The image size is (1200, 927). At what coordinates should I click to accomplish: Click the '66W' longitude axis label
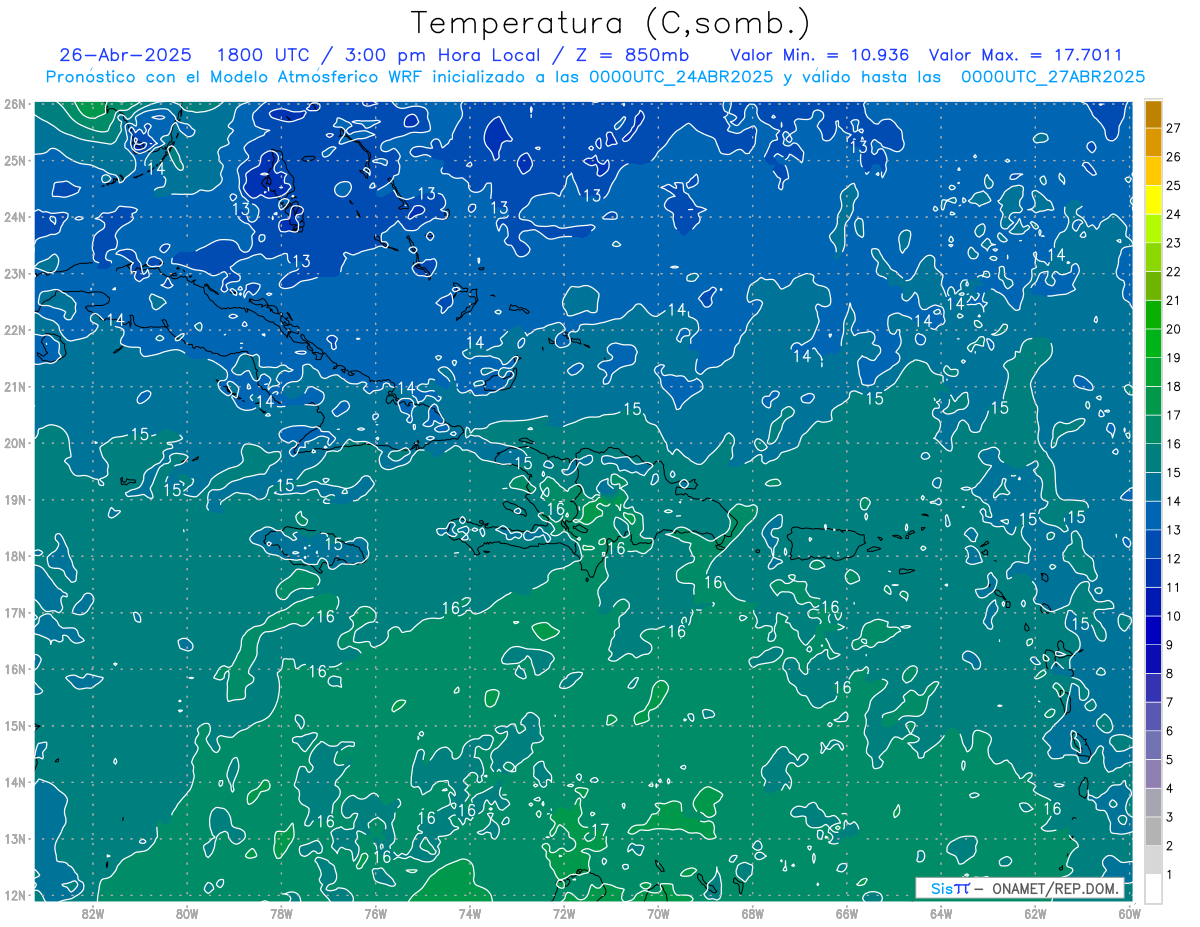click(847, 913)
